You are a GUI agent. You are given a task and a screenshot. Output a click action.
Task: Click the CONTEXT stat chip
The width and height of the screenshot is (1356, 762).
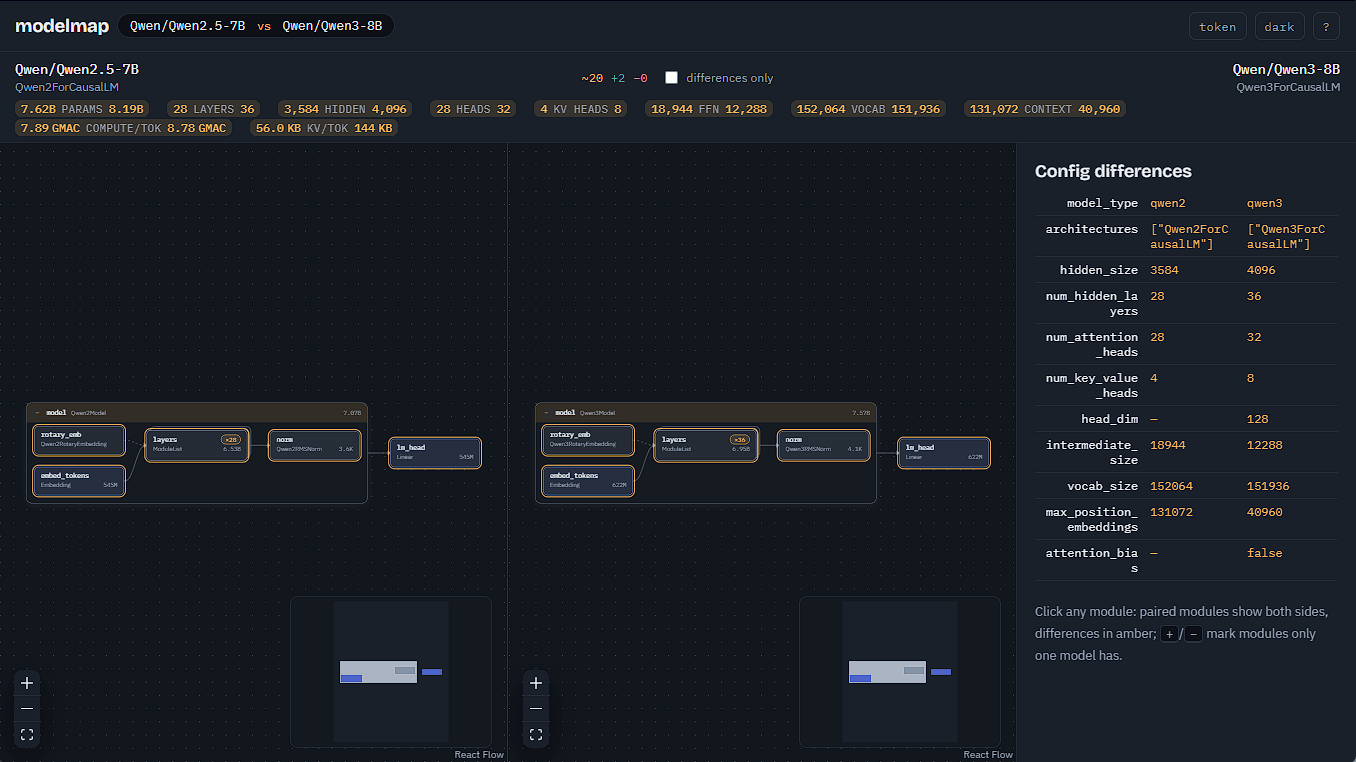click(x=1045, y=109)
